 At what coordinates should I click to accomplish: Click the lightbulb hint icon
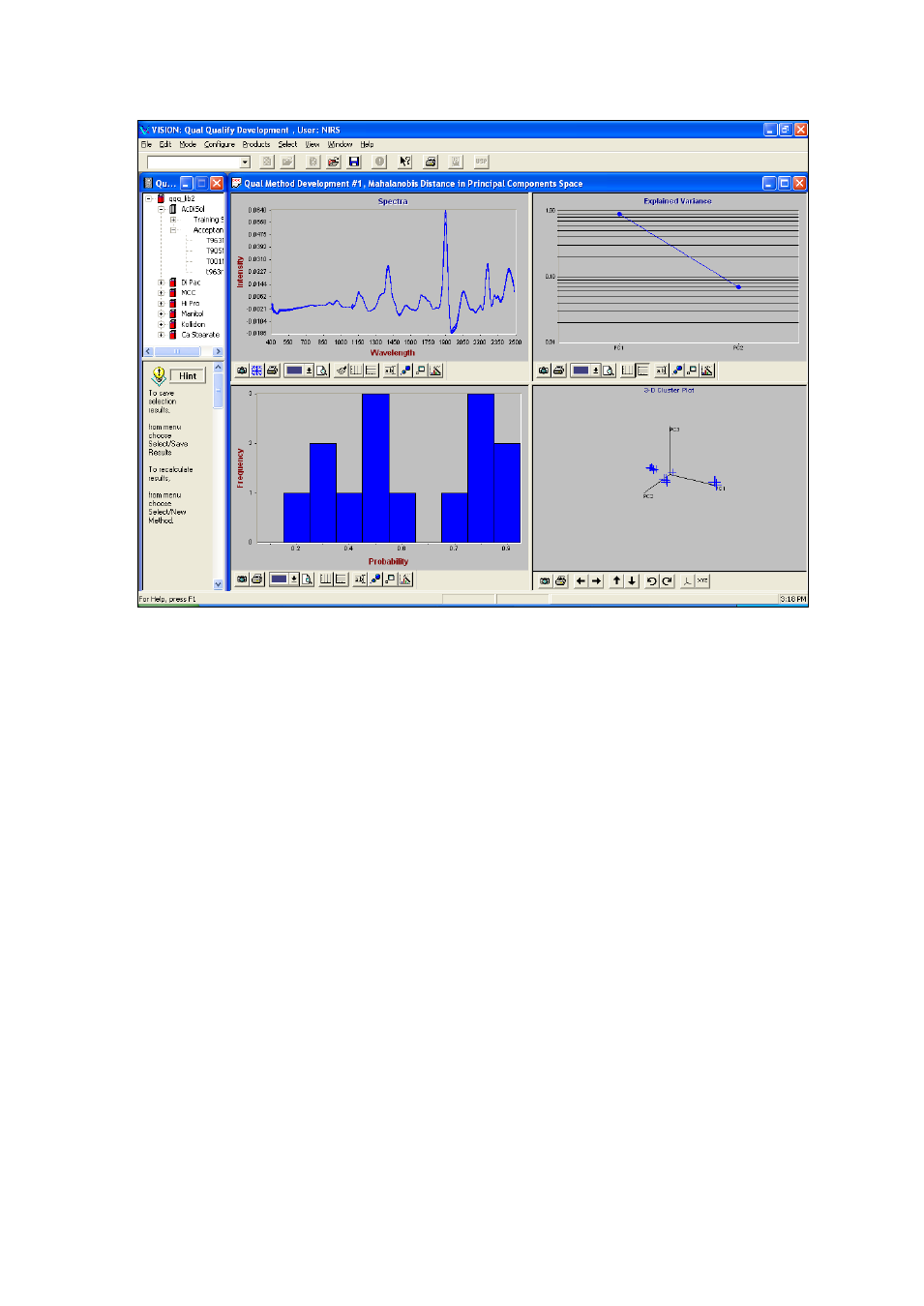pos(159,375)
